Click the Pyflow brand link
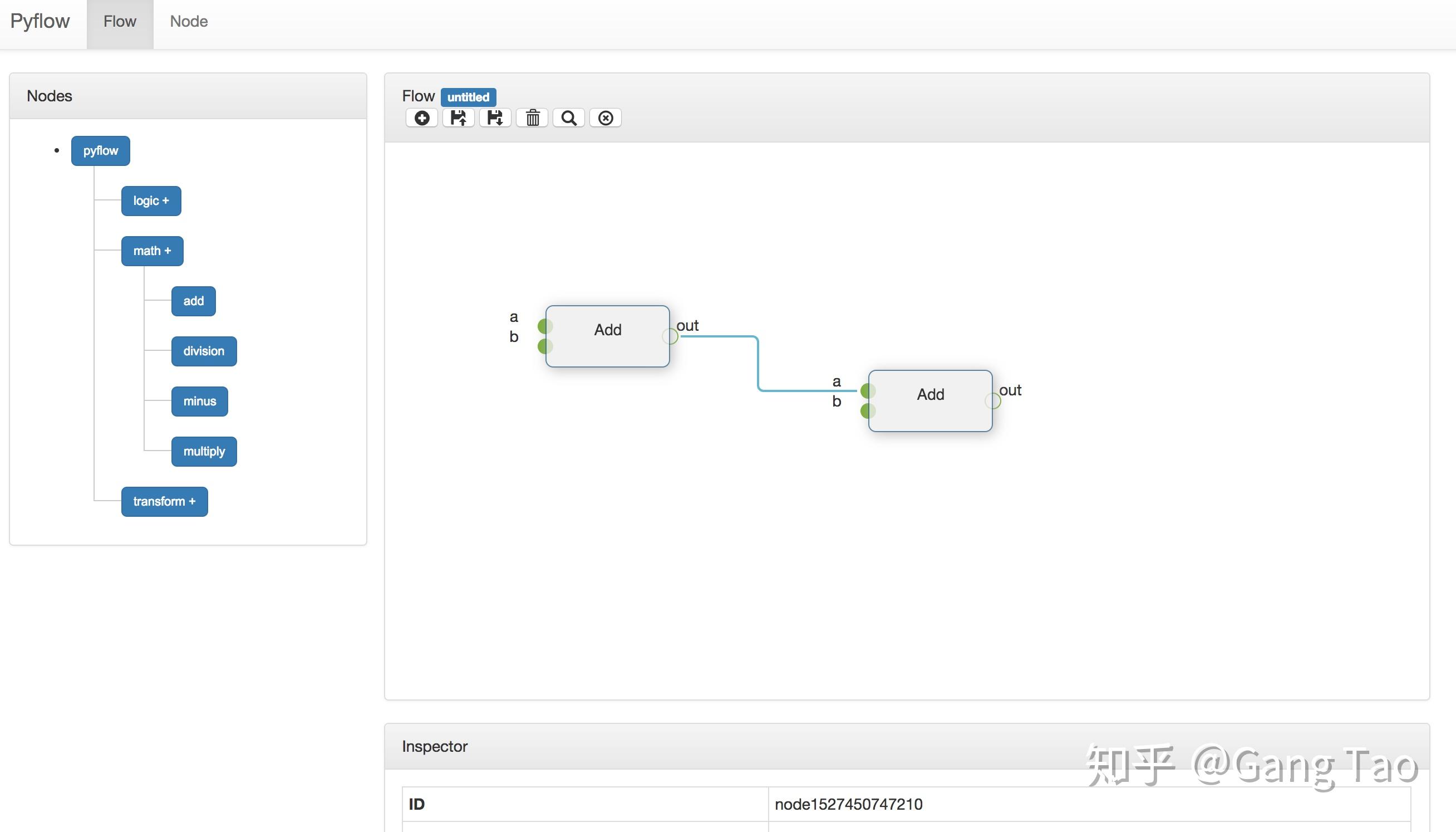 pyautogui.click(x=40, y=22)
